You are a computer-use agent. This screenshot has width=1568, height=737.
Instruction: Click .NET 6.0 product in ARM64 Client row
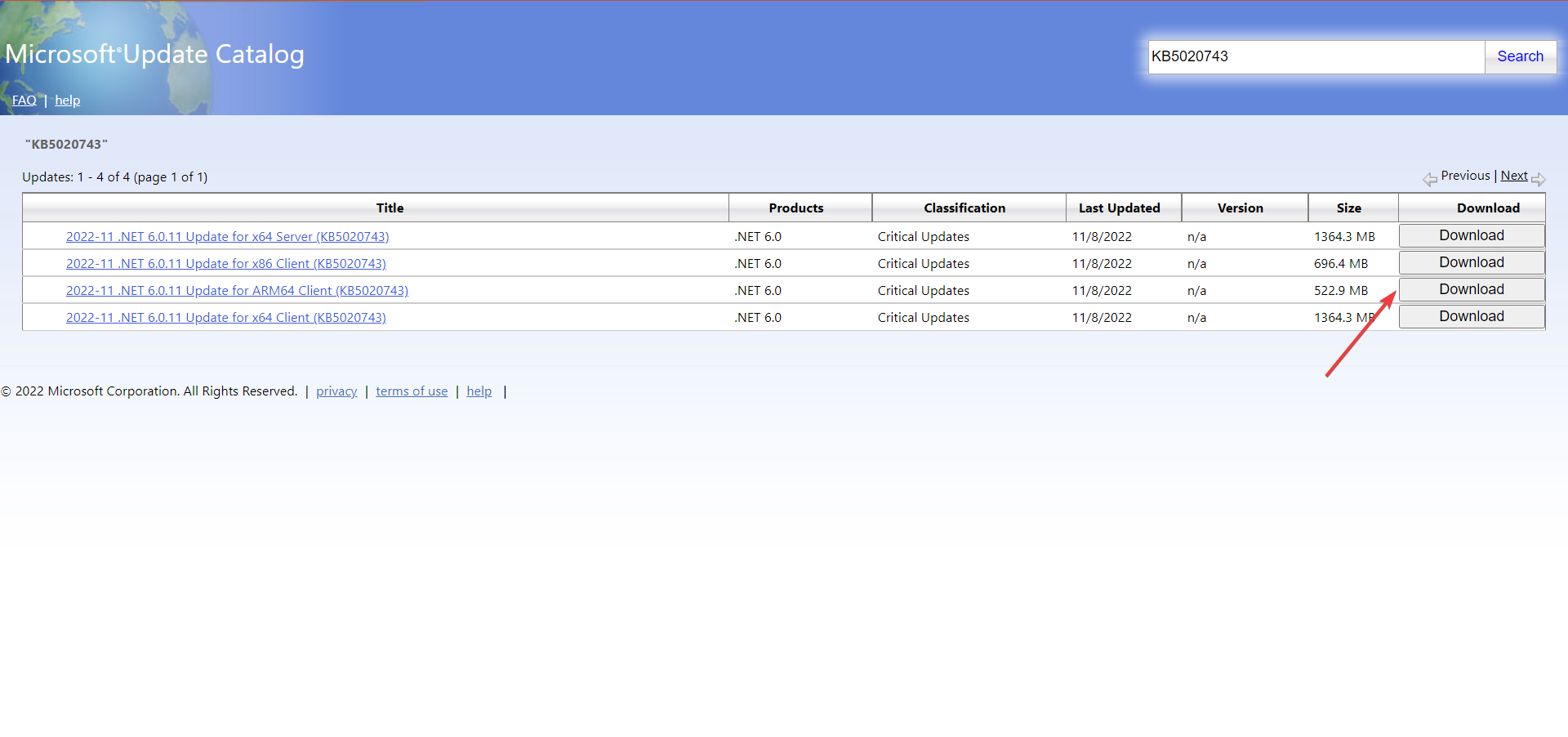(758, 290)
